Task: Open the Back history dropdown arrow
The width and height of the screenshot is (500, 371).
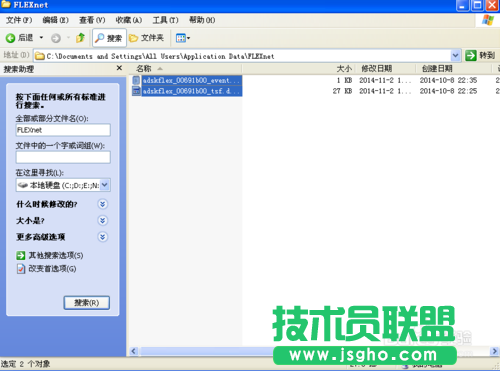Action: coord(41,38)
